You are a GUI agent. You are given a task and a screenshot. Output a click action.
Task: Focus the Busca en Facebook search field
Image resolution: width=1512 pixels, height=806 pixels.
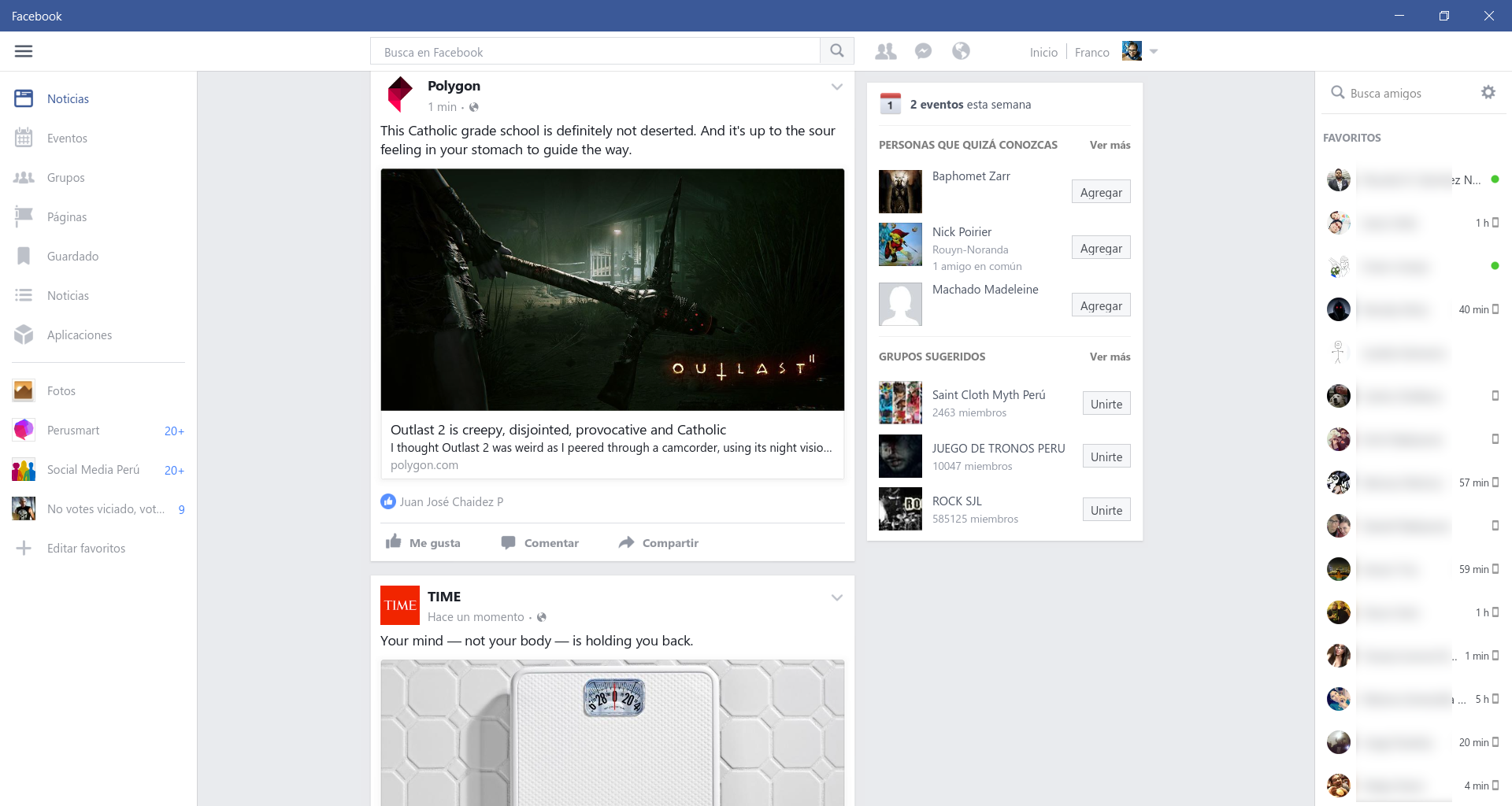coord(595,51)
